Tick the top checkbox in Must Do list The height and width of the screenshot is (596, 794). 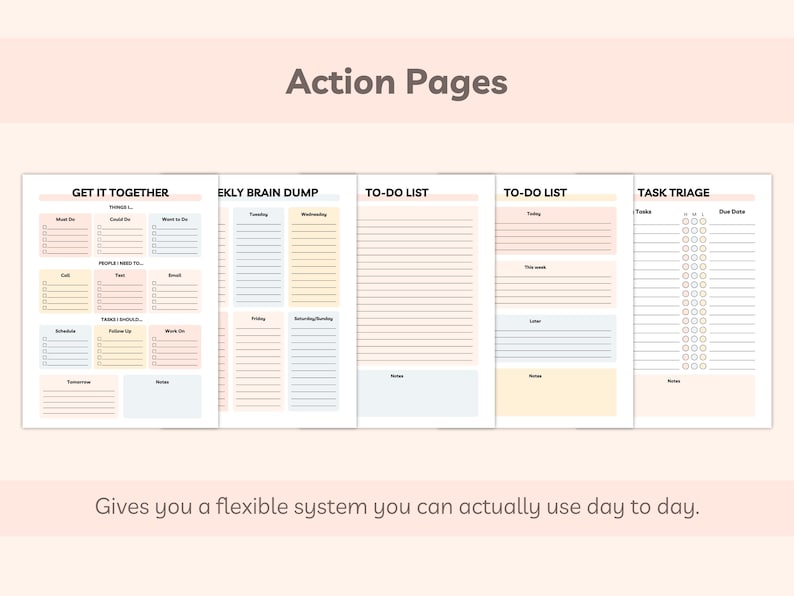(x=45, y=227)
